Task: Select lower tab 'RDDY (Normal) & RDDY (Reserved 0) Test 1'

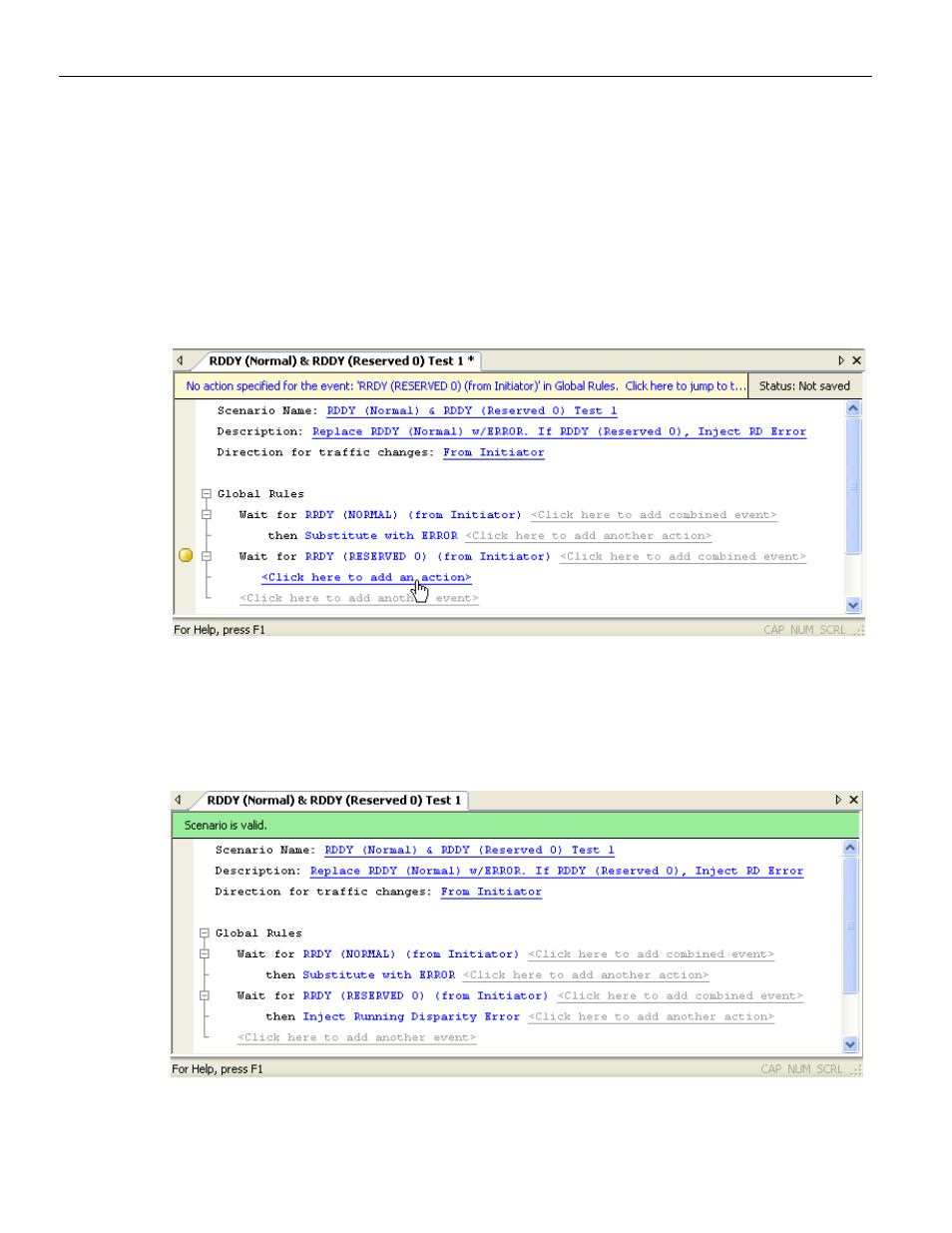Action: pos(334,800)
